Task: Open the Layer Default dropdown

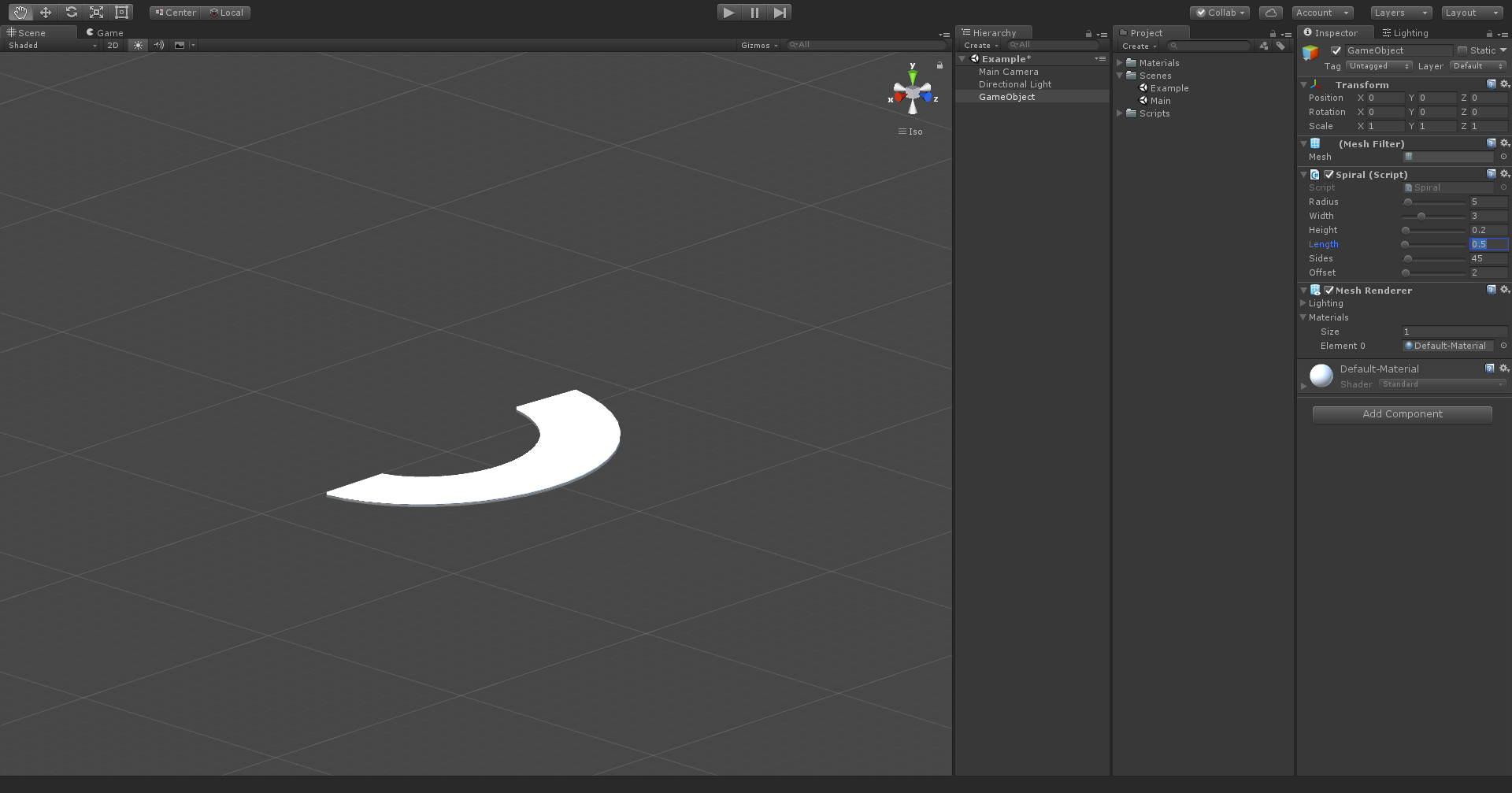Action: (x=1478, y=66)
